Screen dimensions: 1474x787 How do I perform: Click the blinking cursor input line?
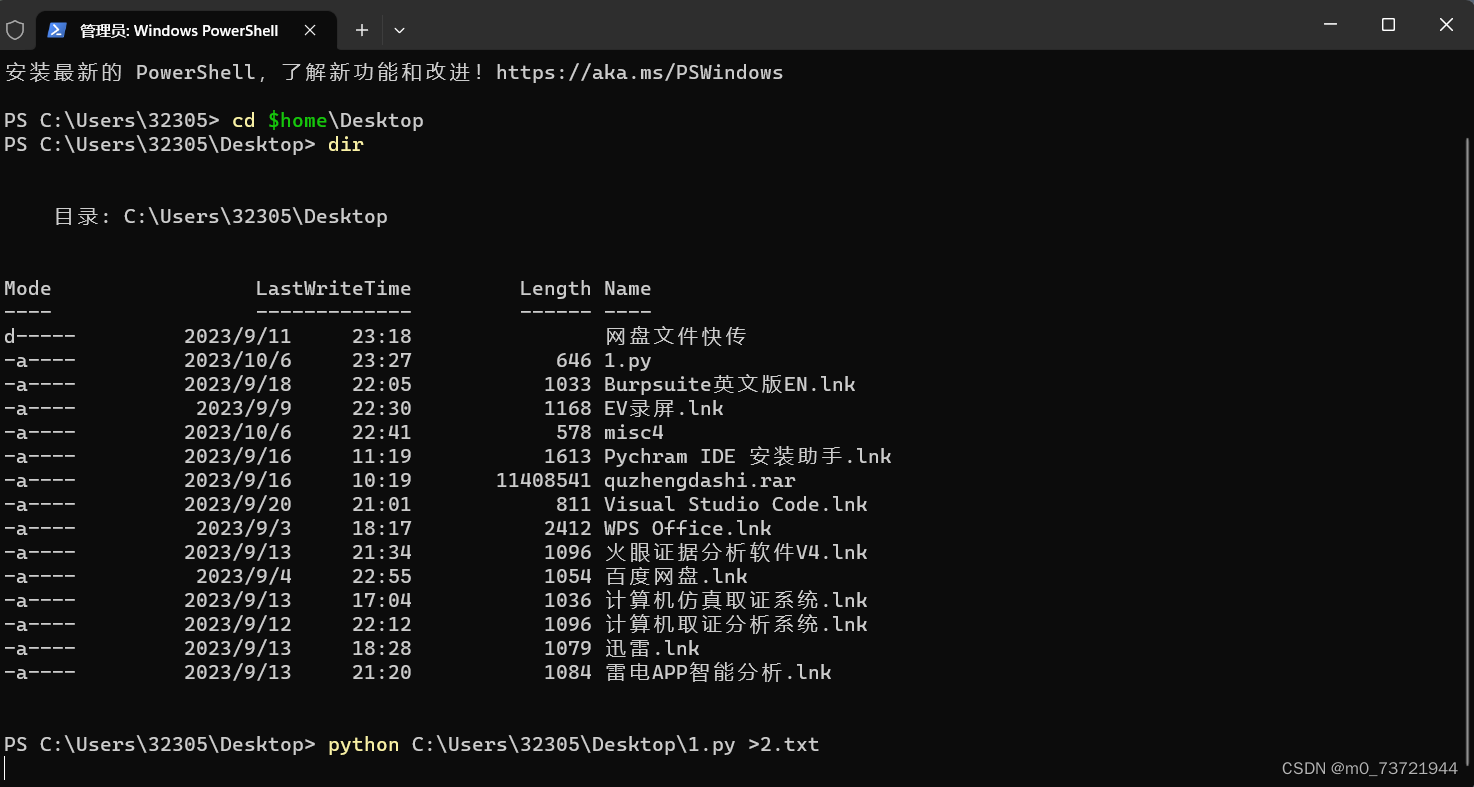[6, 769]
